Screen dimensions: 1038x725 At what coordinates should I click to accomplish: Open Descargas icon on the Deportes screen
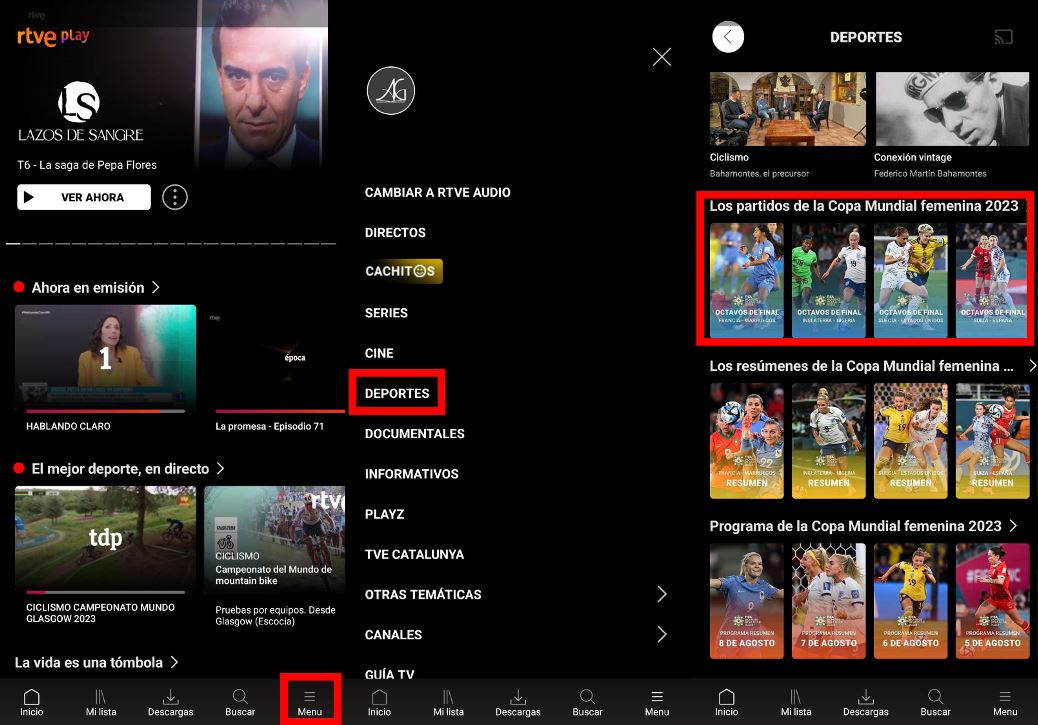[866, 701]
